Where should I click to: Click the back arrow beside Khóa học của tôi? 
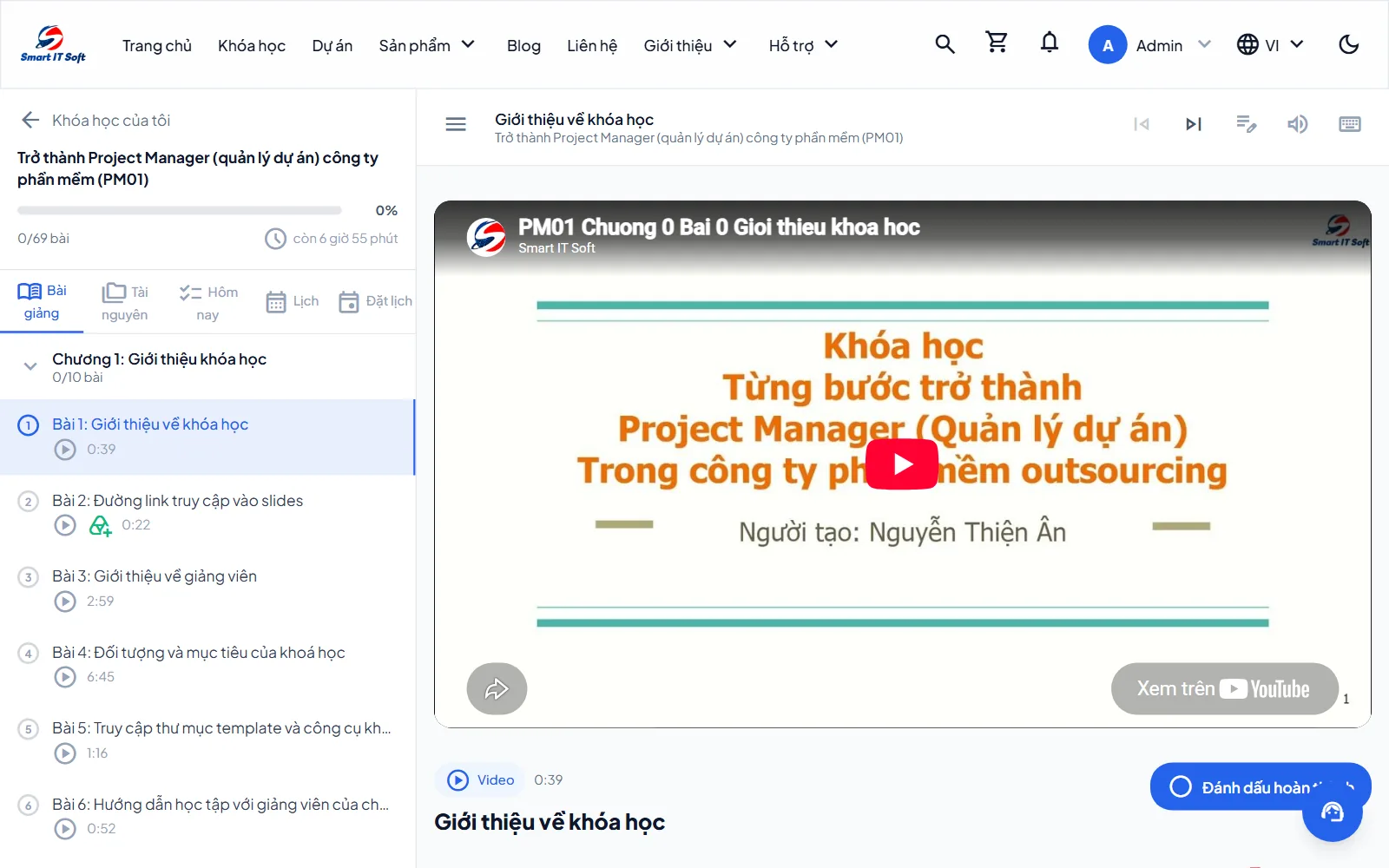30,120
